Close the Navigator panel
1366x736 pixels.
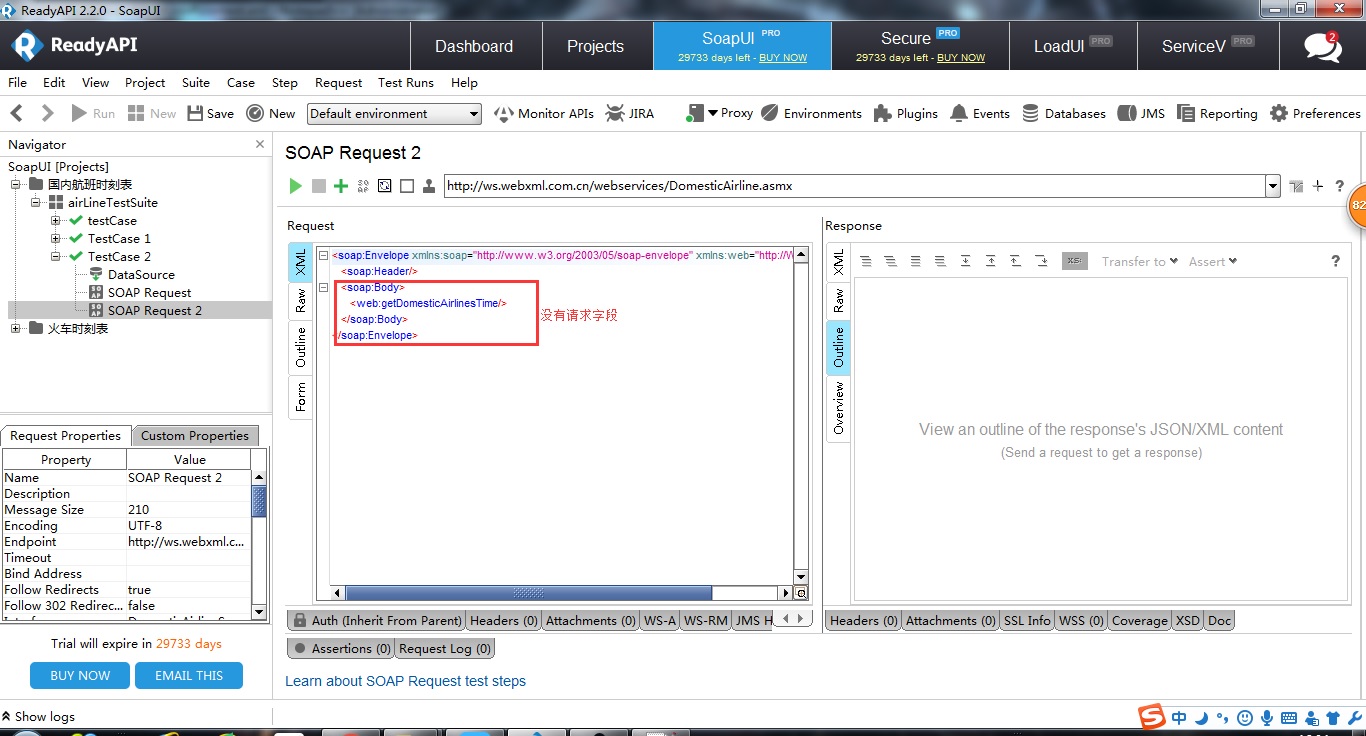click(260, 144)
